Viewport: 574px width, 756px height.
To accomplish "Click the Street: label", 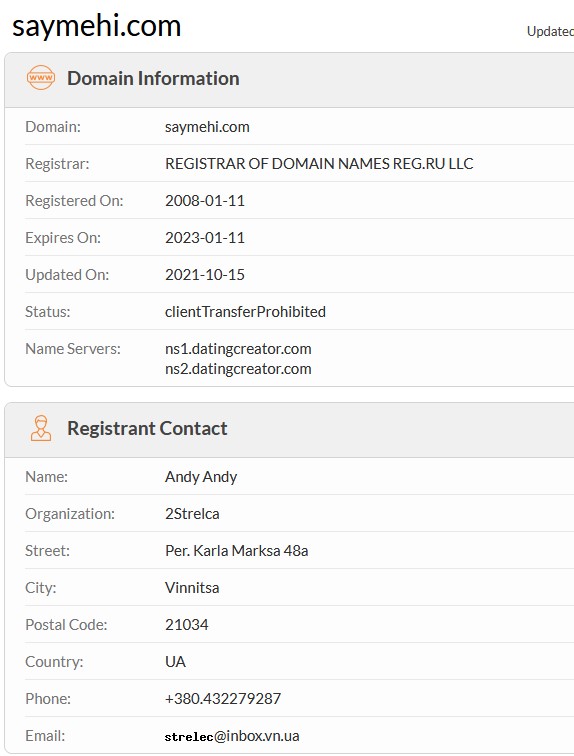I will tap(47, 551).
